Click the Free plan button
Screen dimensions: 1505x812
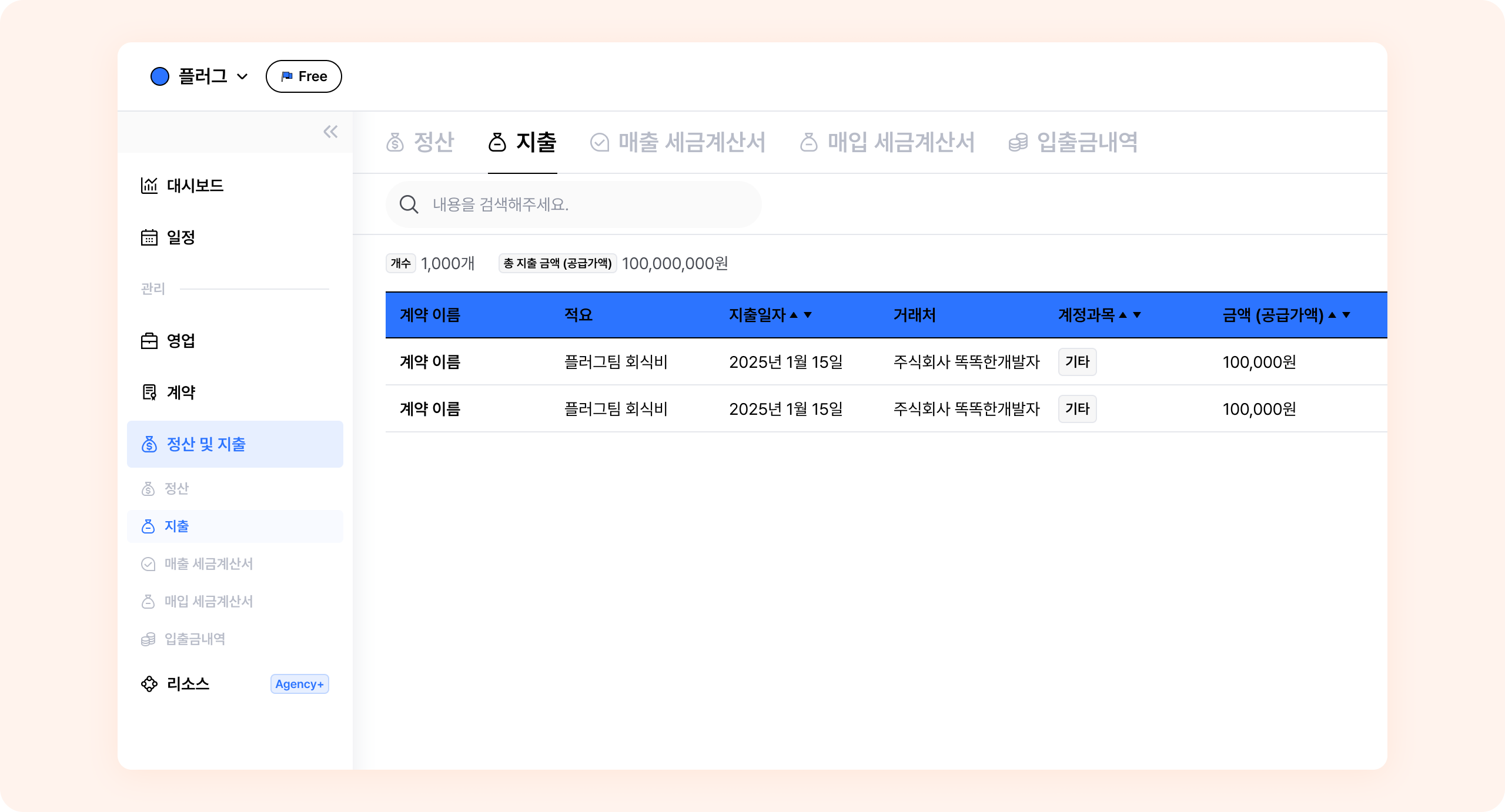point(303,76)
